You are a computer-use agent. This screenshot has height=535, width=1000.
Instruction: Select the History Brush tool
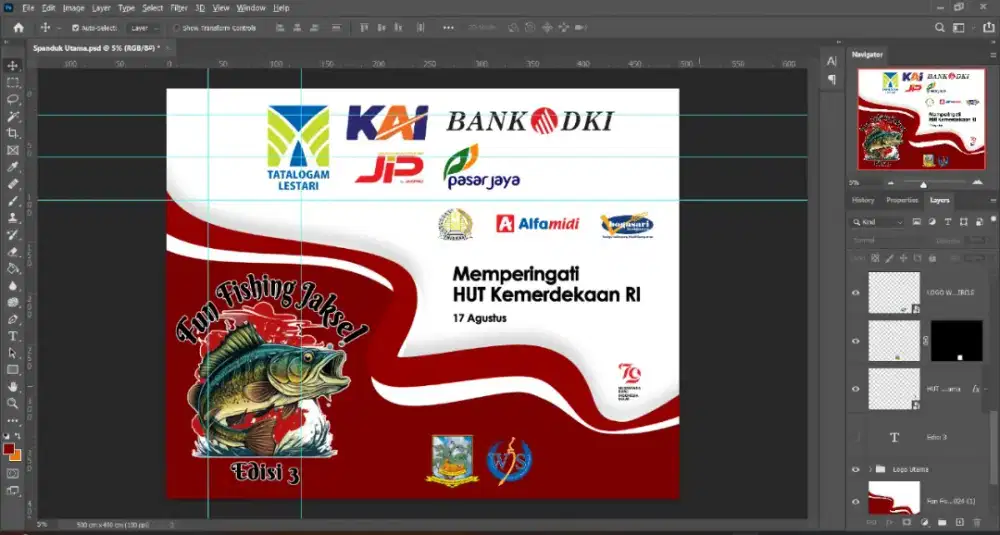click(x=12, y=235)
